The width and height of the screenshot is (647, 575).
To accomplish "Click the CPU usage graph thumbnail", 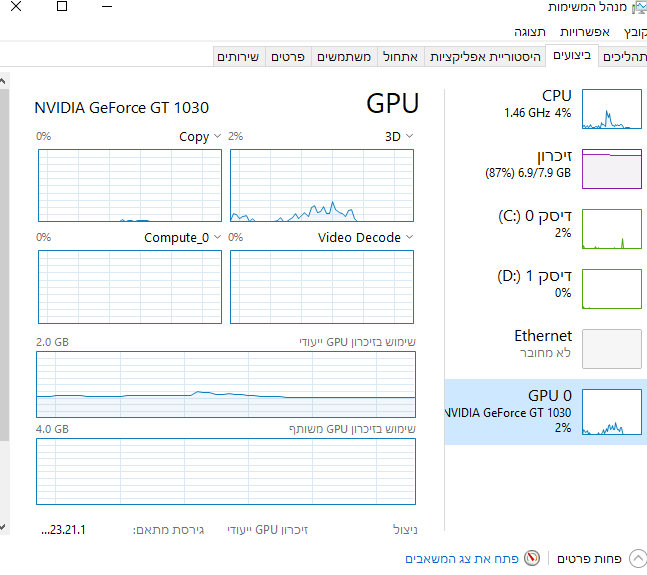I will [611, 109].
